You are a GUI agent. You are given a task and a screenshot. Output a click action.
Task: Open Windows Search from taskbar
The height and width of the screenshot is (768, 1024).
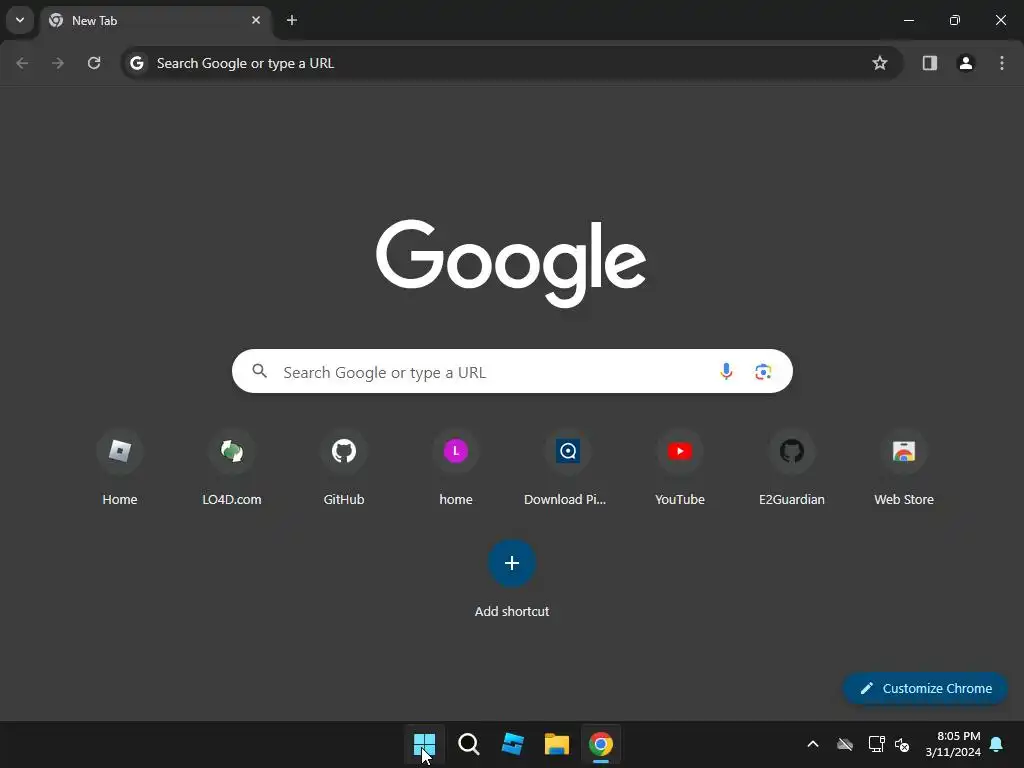click(x=469, y=744)
